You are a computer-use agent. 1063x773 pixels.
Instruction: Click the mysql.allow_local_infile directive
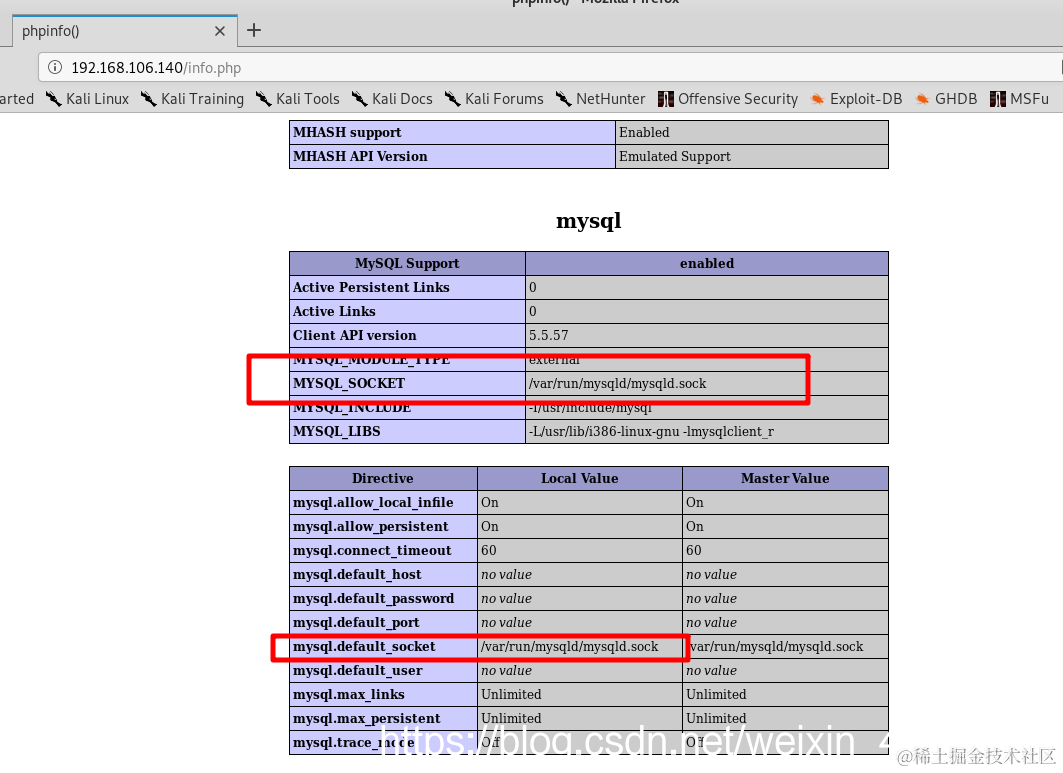[x=373, y=502]
